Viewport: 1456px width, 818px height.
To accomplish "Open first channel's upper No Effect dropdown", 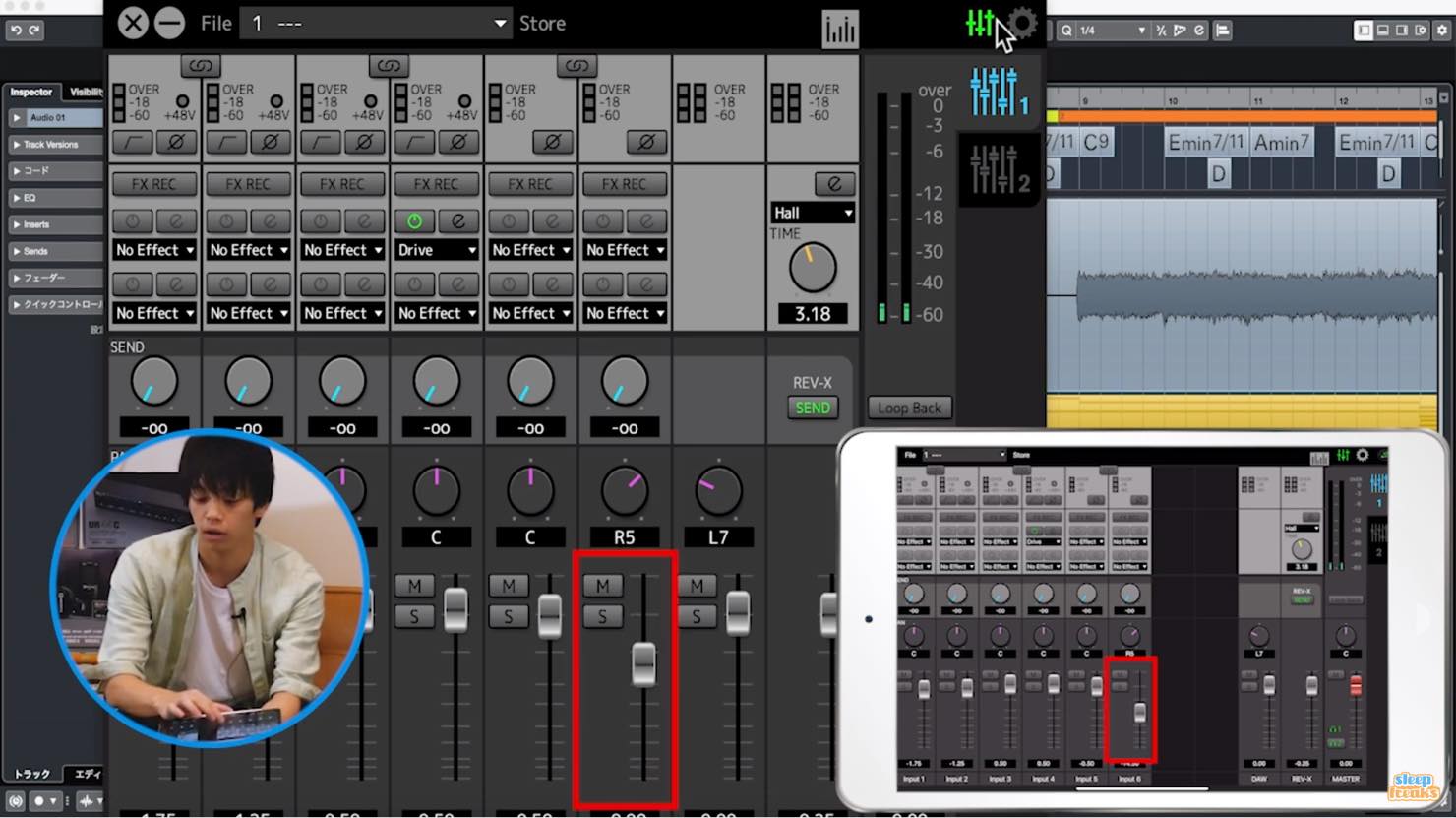I will (x=154, y=250).
